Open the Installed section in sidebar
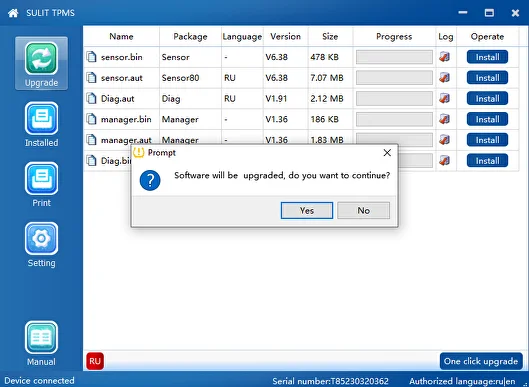The image size is (529, 387). coord(41,125)
